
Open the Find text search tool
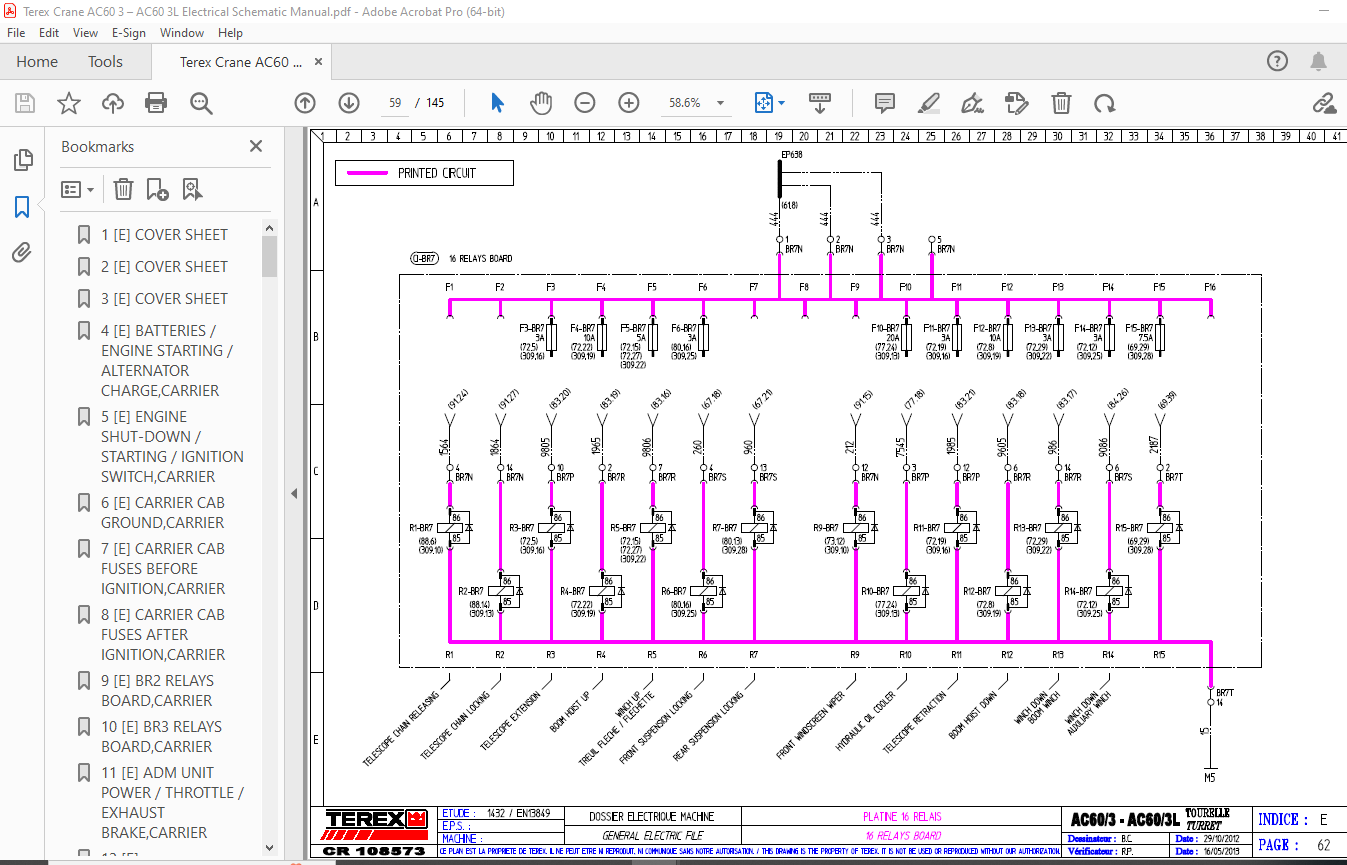click(x=201, y=102)
